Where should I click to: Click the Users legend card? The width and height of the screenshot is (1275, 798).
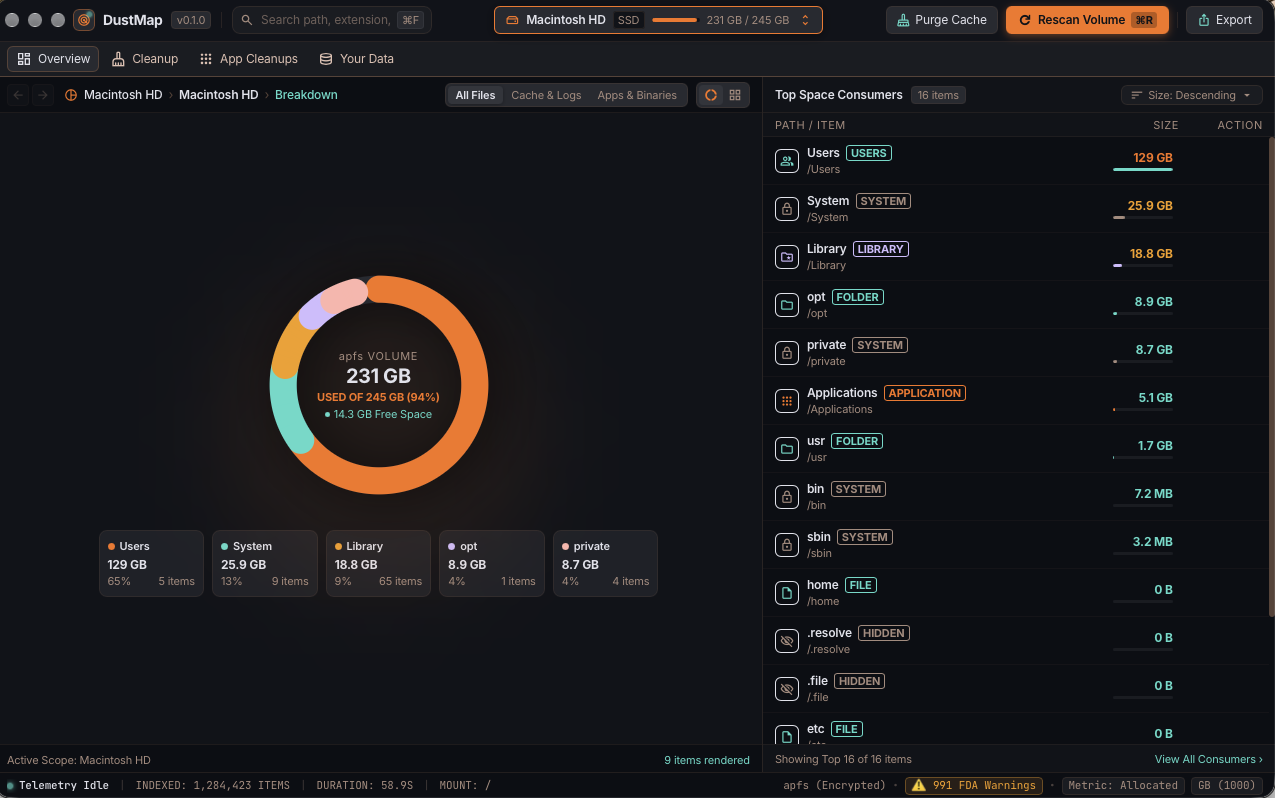tap(151, 563)
